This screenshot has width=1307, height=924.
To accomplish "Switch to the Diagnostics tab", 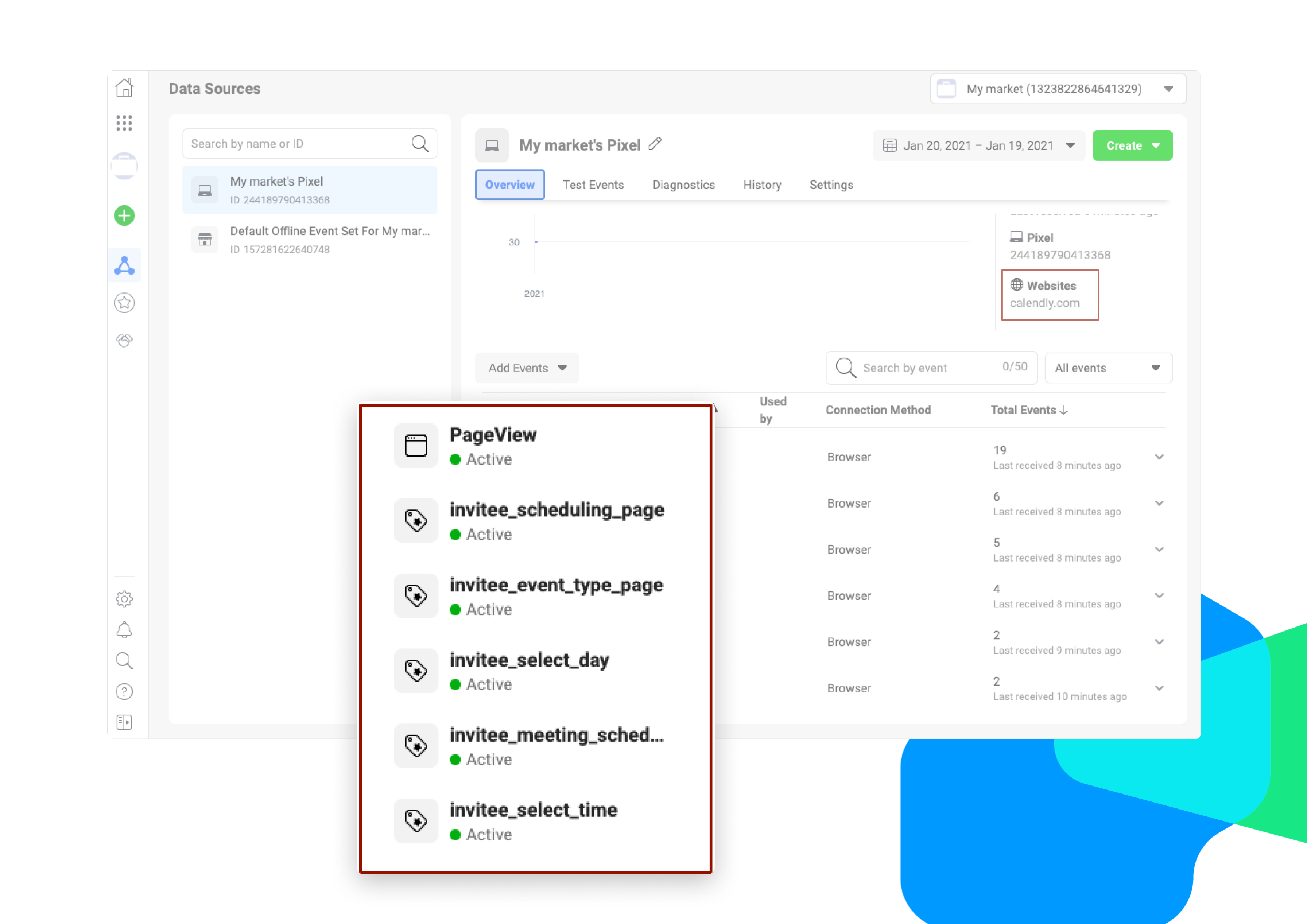I will (x=683, y=185).
